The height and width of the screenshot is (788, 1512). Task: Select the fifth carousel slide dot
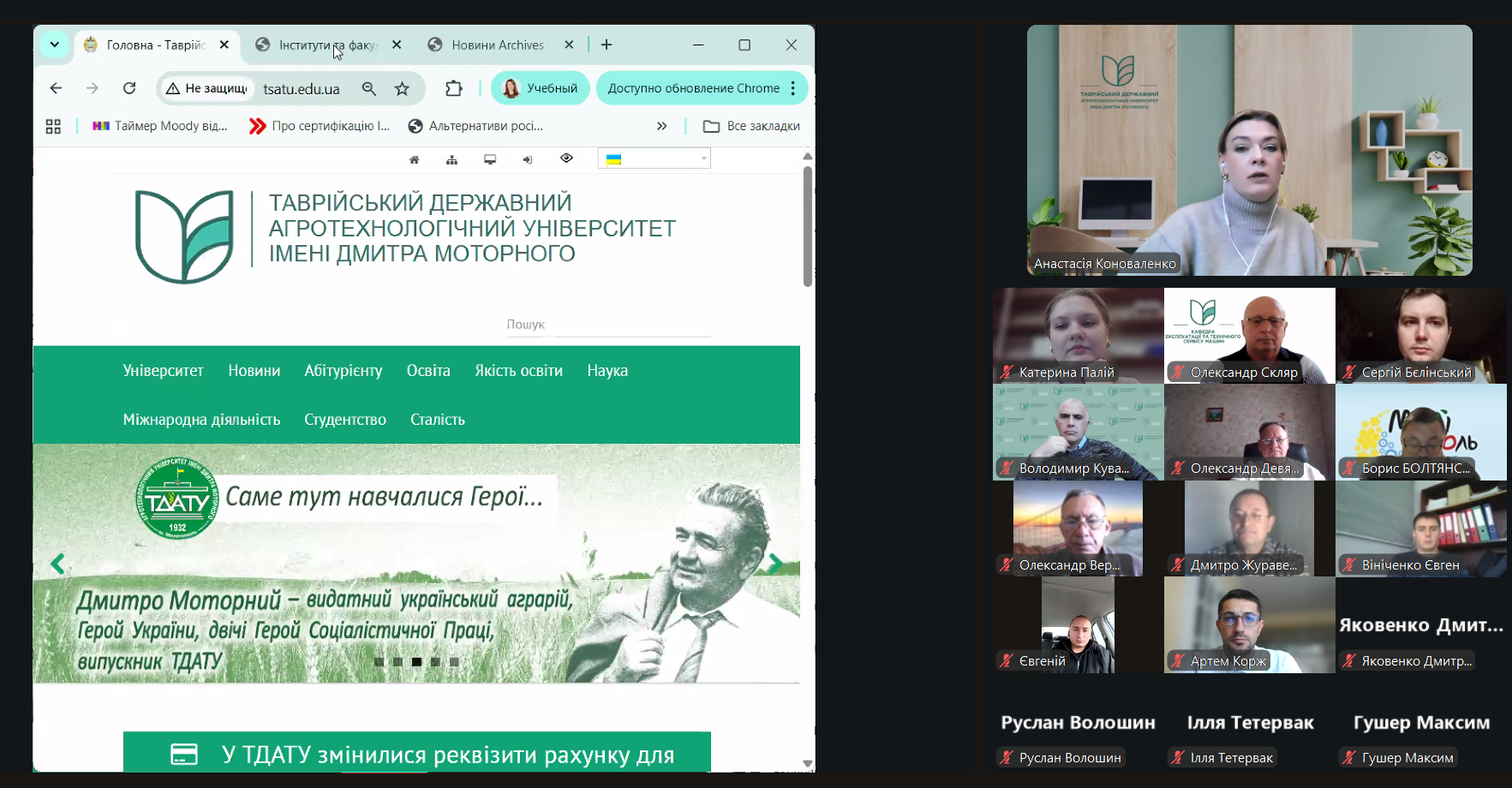(x=454, y=662)
